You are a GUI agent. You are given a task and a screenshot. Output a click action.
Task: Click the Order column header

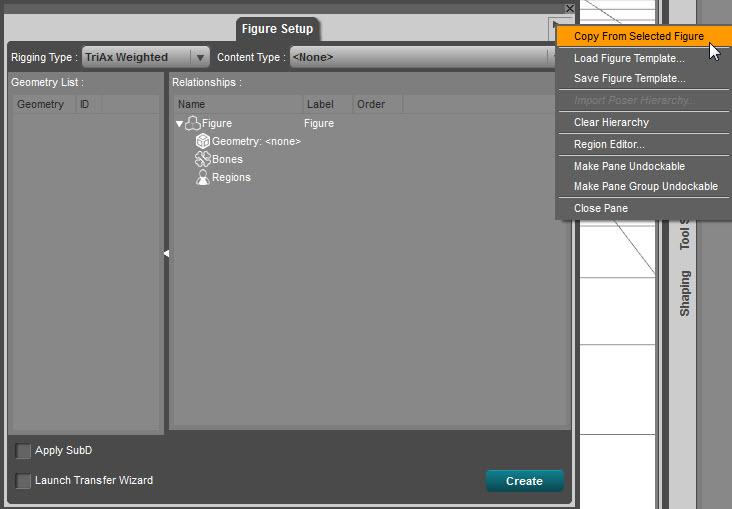coord(378,104)
